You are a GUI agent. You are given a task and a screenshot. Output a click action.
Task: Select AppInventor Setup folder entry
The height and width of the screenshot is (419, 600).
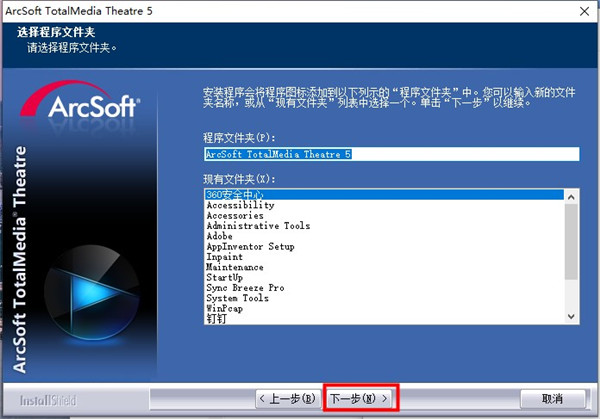(250, 246)
